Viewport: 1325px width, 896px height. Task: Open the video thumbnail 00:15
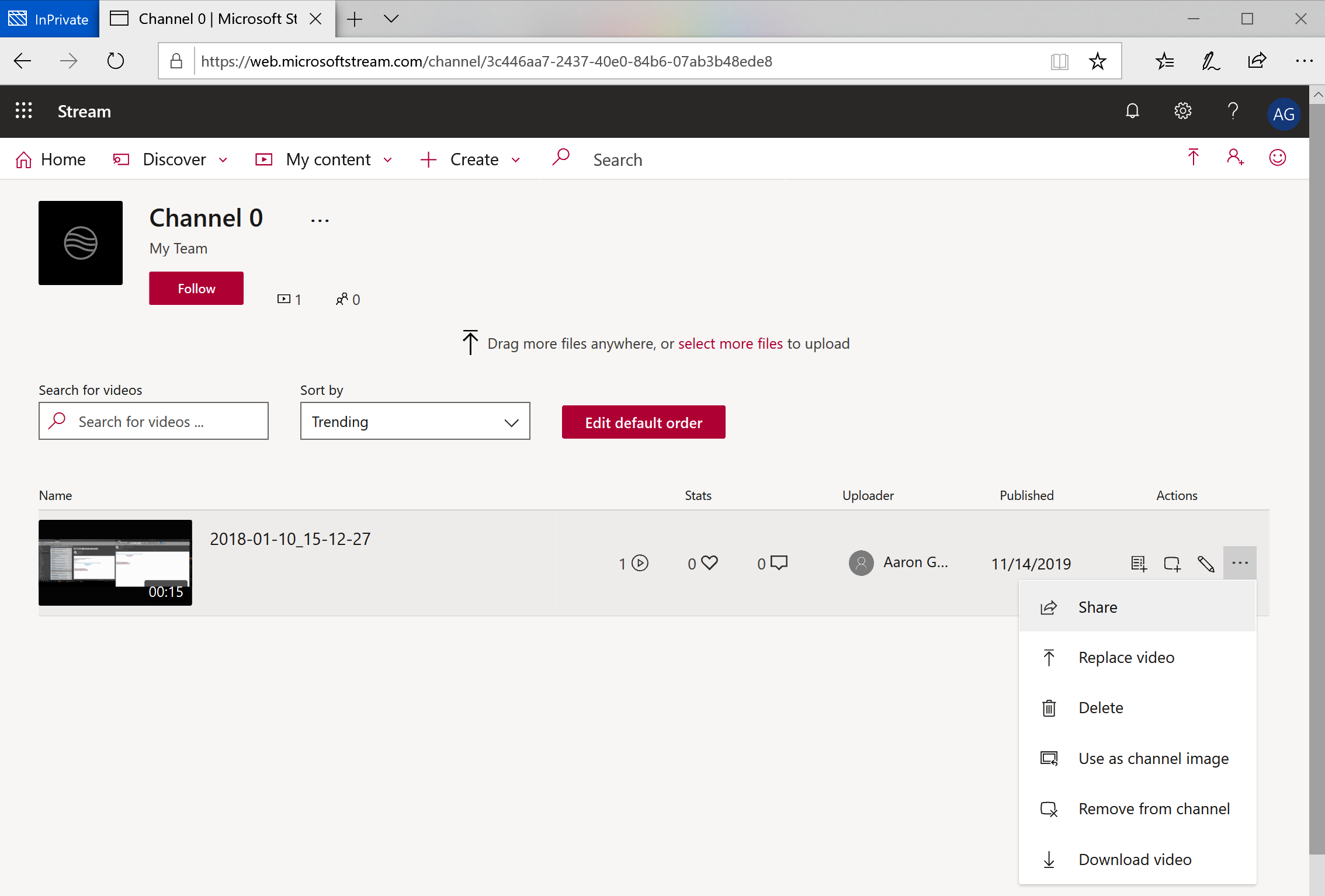pyautogui.click(x=115, y=562)
